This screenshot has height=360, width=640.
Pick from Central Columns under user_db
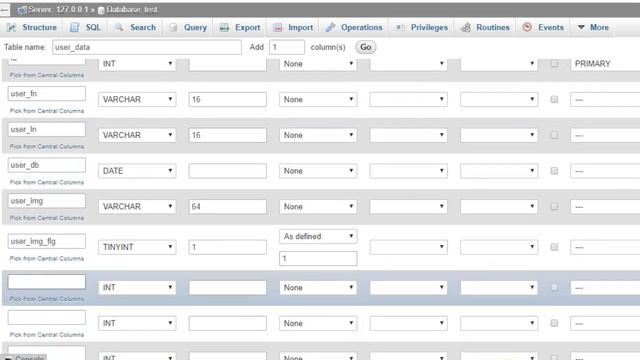pos(47,182)
